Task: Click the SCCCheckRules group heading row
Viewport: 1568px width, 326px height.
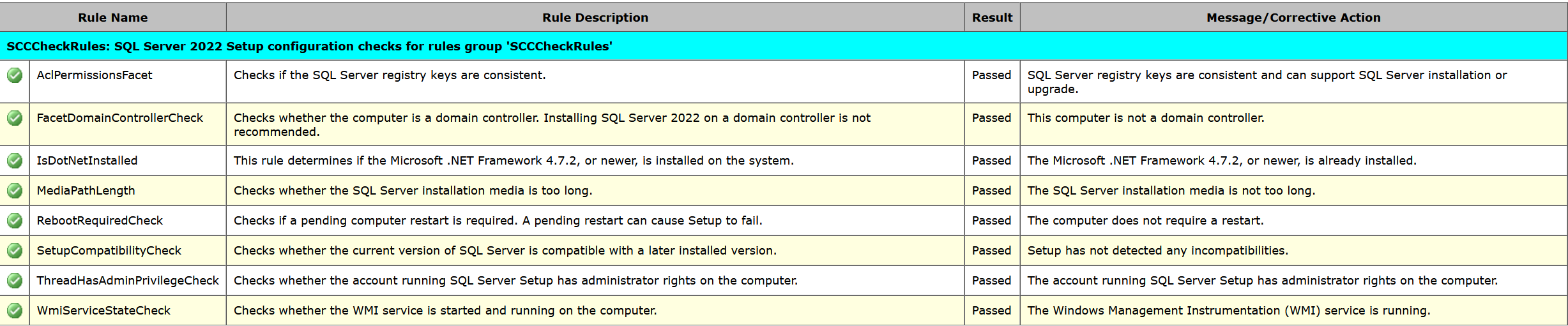Action: [x=784, y=46]
